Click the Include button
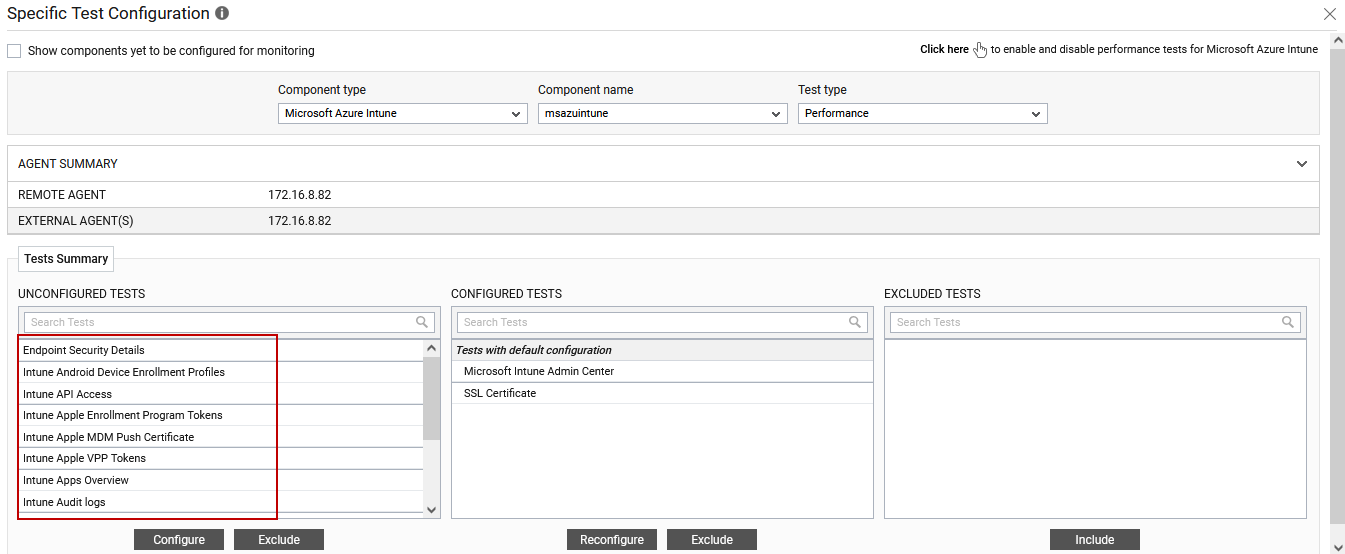The height and width of the screenshot is (554, 1345). [1095, 540]
